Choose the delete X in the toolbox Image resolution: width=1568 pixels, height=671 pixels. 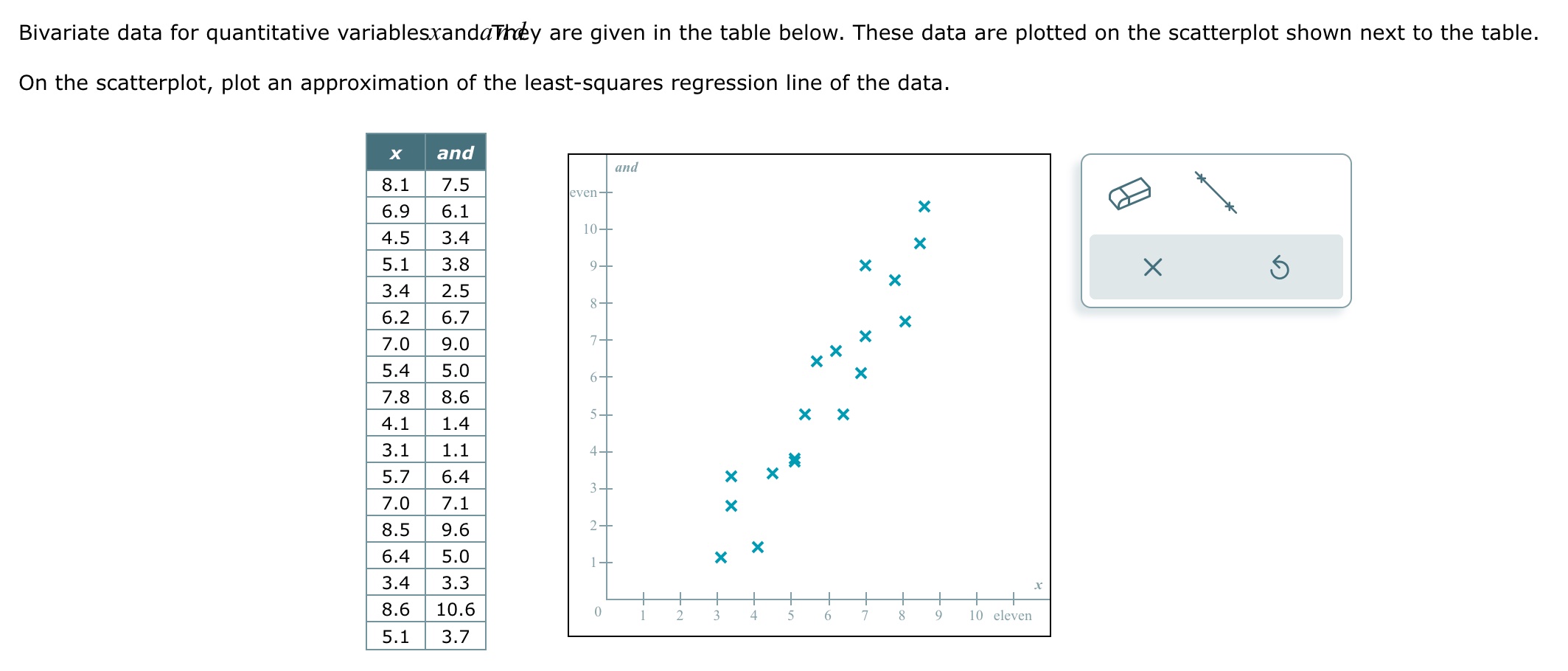pyautogui.click(x=1154, y=268)
